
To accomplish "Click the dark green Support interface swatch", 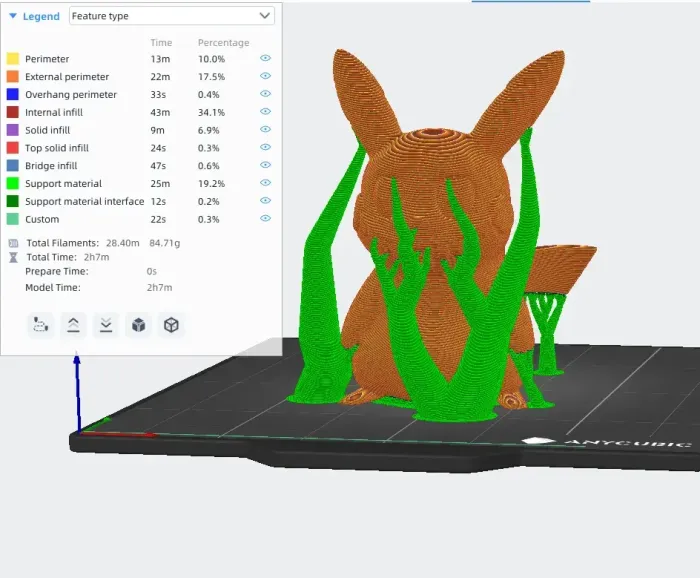I will 13,201.
